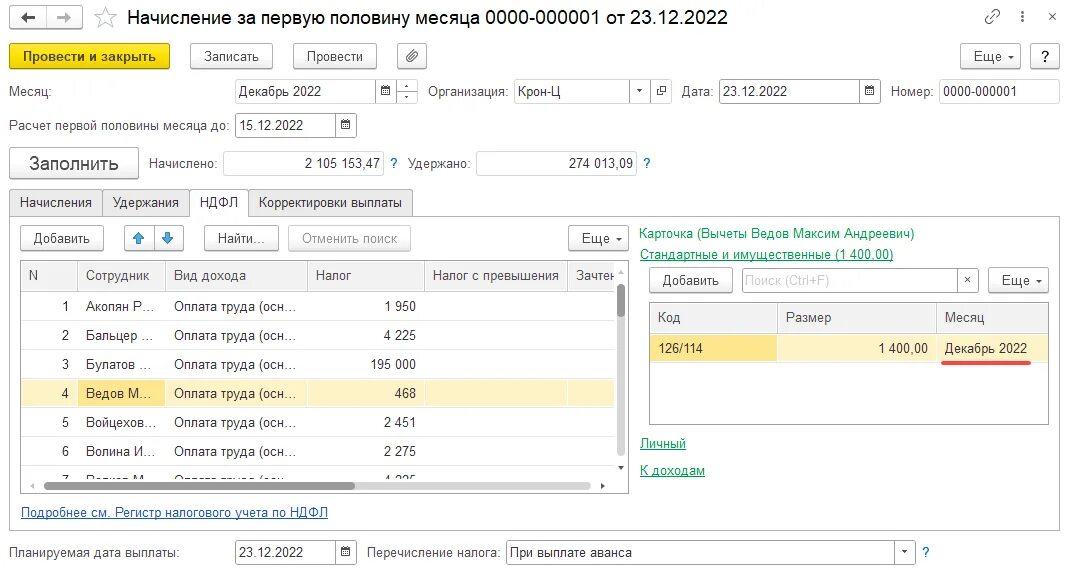Switch to the Удержания tab

[145, 202]
